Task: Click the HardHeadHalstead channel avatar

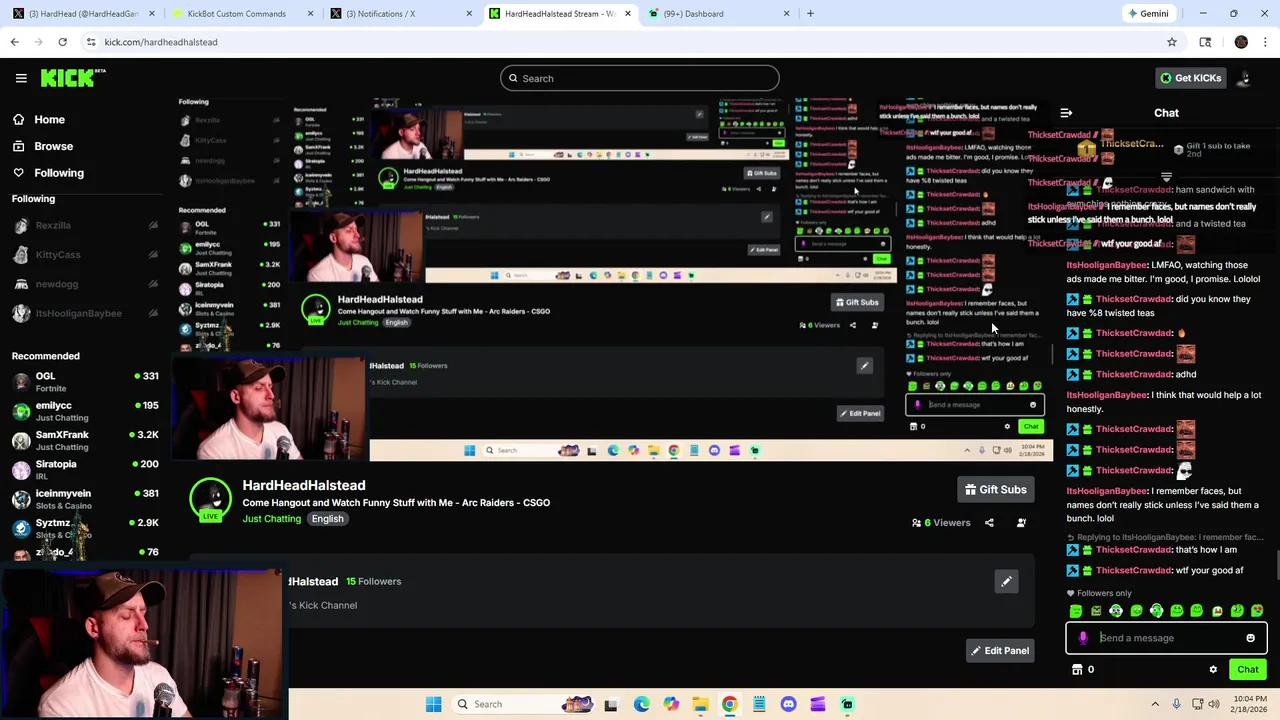Action: click(x=210, y=499)
